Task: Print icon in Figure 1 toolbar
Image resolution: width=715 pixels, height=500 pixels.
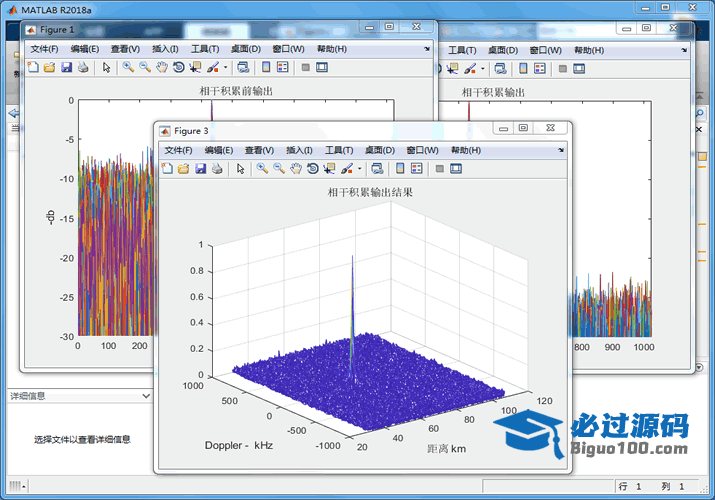Action: tap(83, 67)
